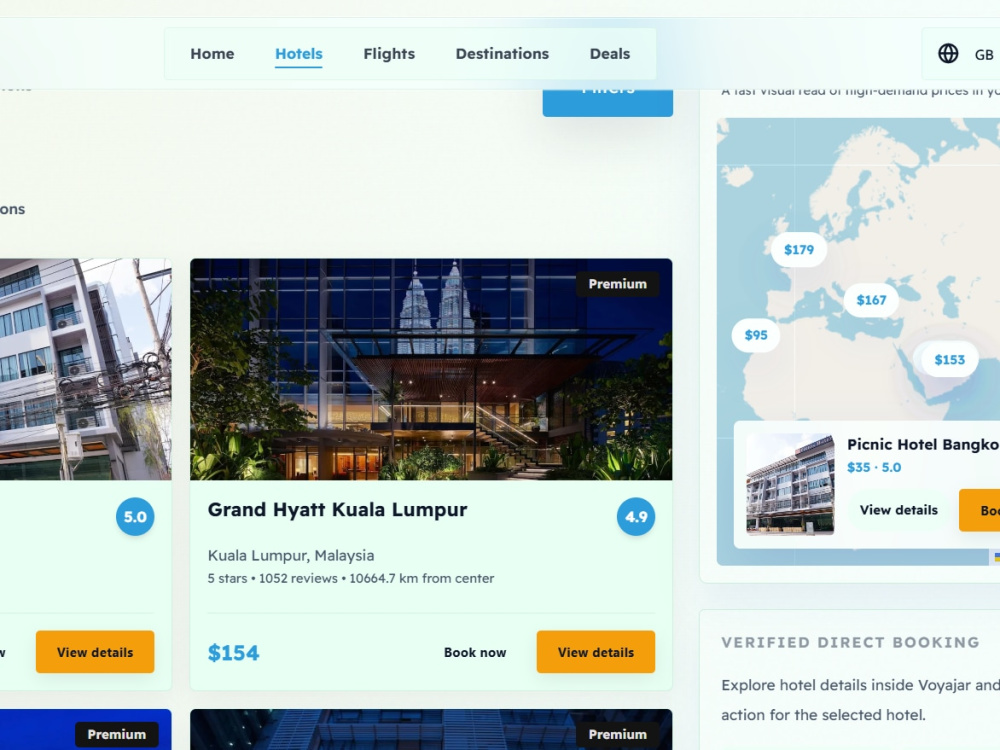The height and width of the screenshot is (750, 1000).
Task: Click the blue Filters button
Action: (x=607, y=102)
